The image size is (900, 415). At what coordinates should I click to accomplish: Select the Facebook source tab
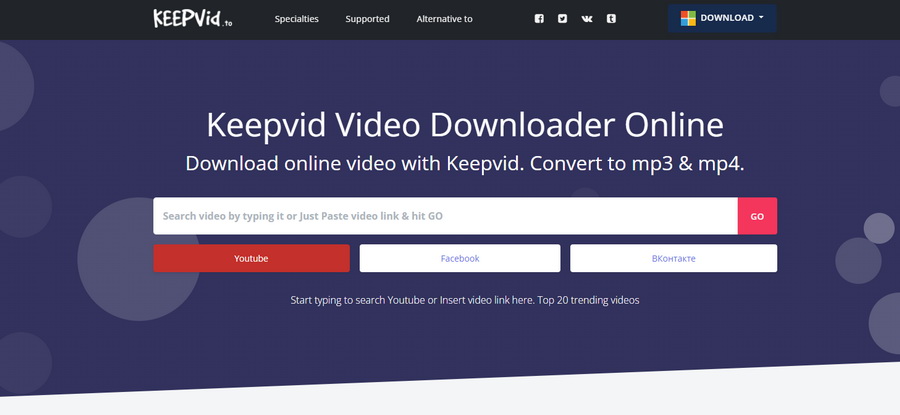(x=460, y=258)
